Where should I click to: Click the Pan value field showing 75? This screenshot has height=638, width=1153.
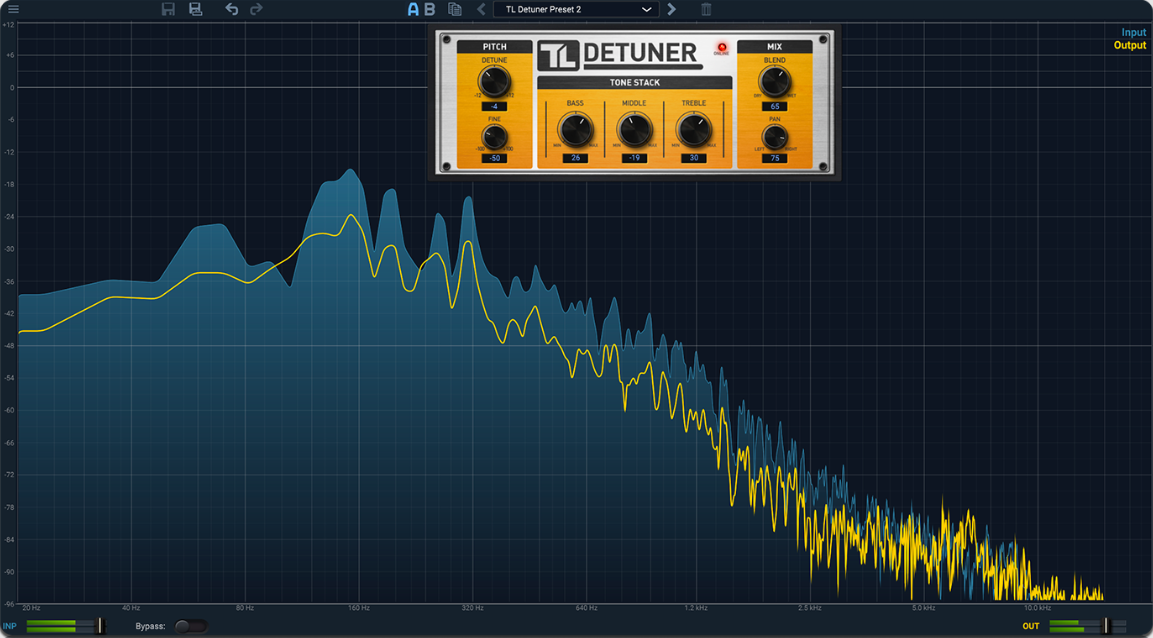click(x=774, y=158)
